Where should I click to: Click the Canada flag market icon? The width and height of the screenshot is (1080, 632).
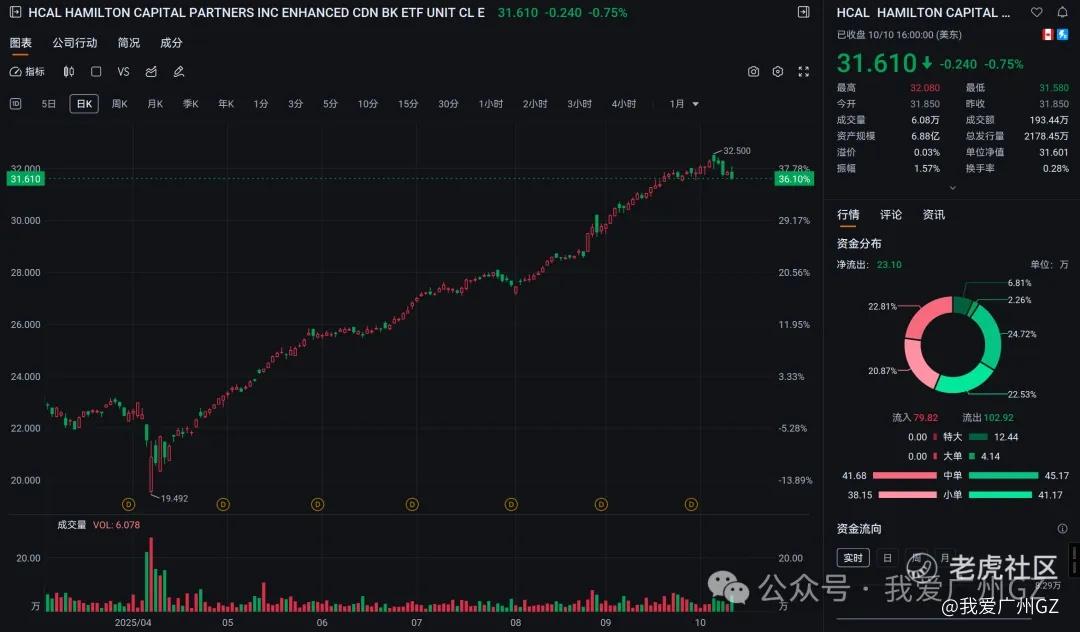pos(1048,34)
